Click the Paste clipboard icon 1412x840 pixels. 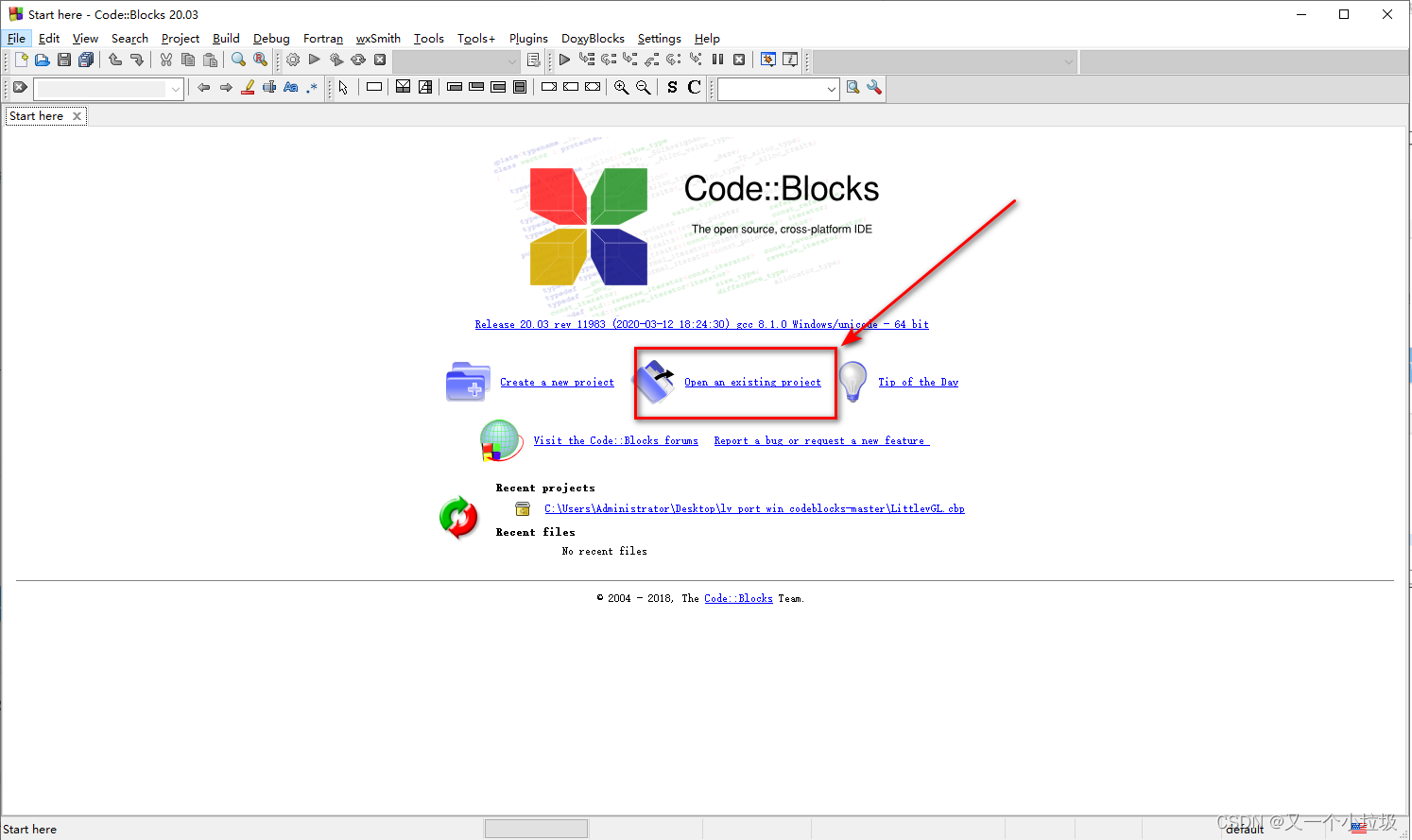point(210,60)
